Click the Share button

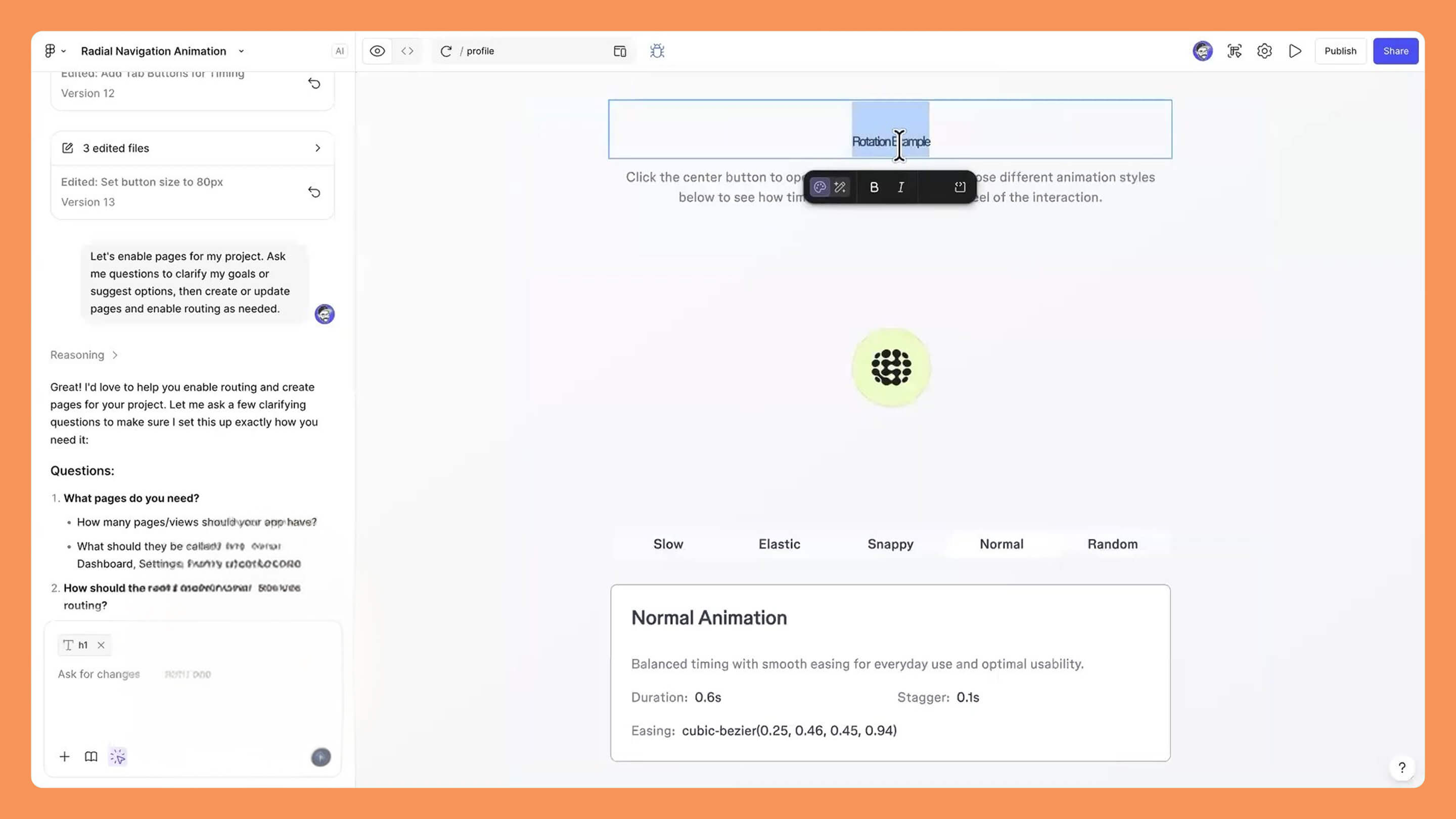click(x=1395, y=51)
